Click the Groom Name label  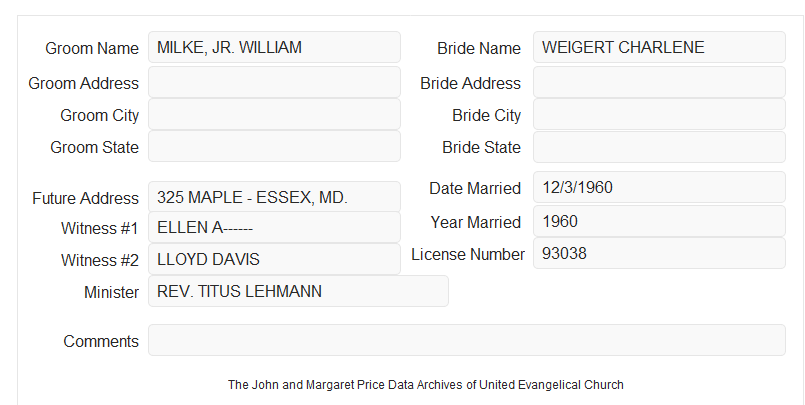[x=92, y=48]
